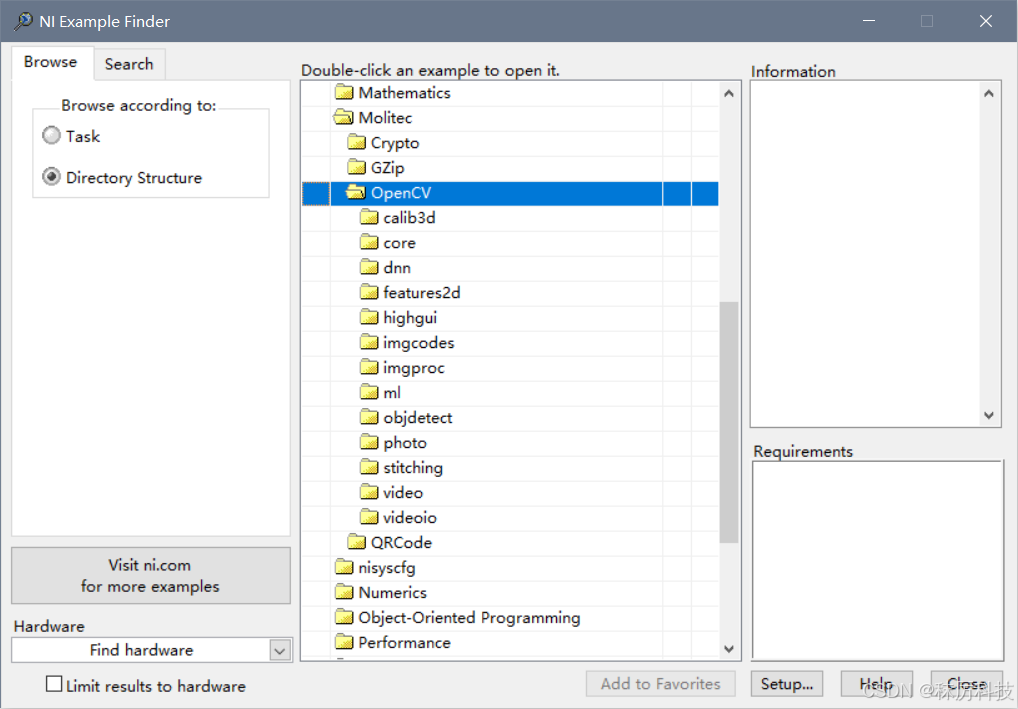The image size is (1018, 709).
Task: Switch to the Browse tab
Action: coord(51,62)
